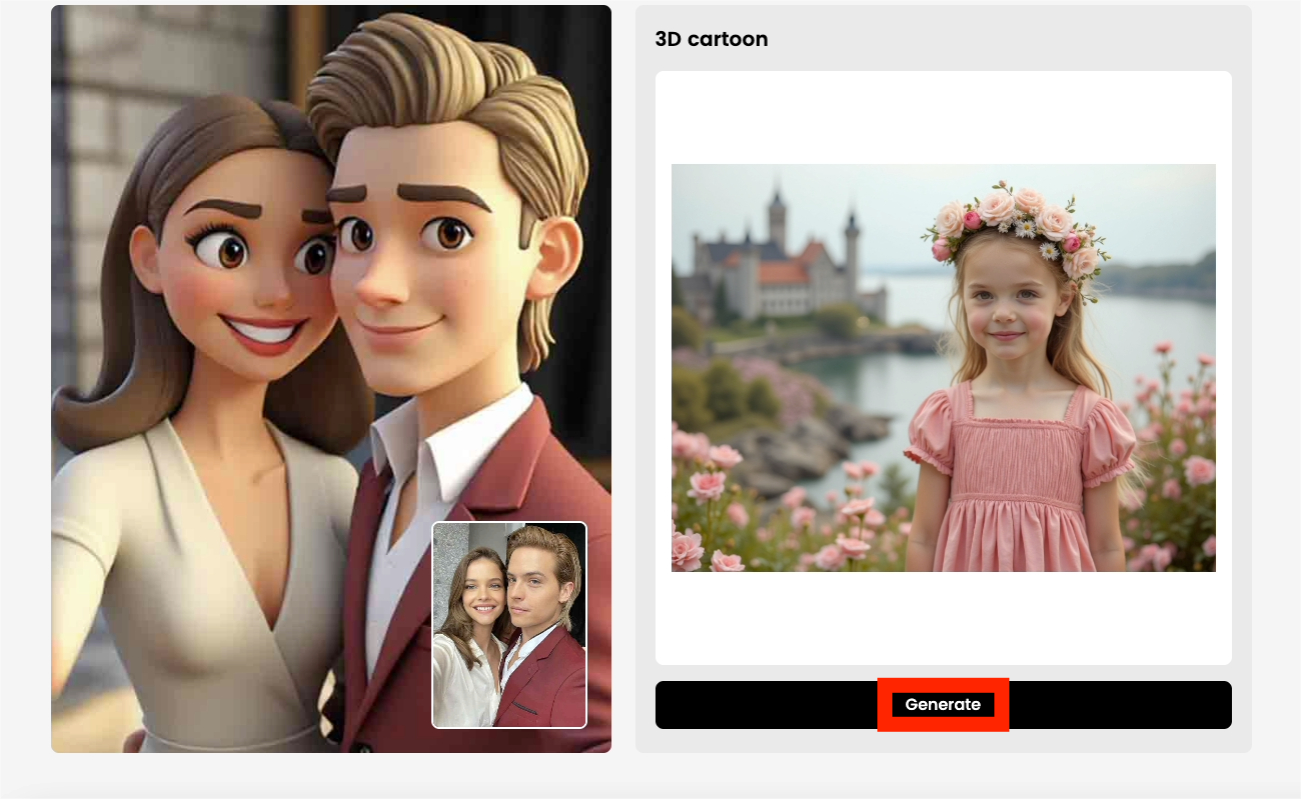Click the Generate button

[x=943, y=705]
